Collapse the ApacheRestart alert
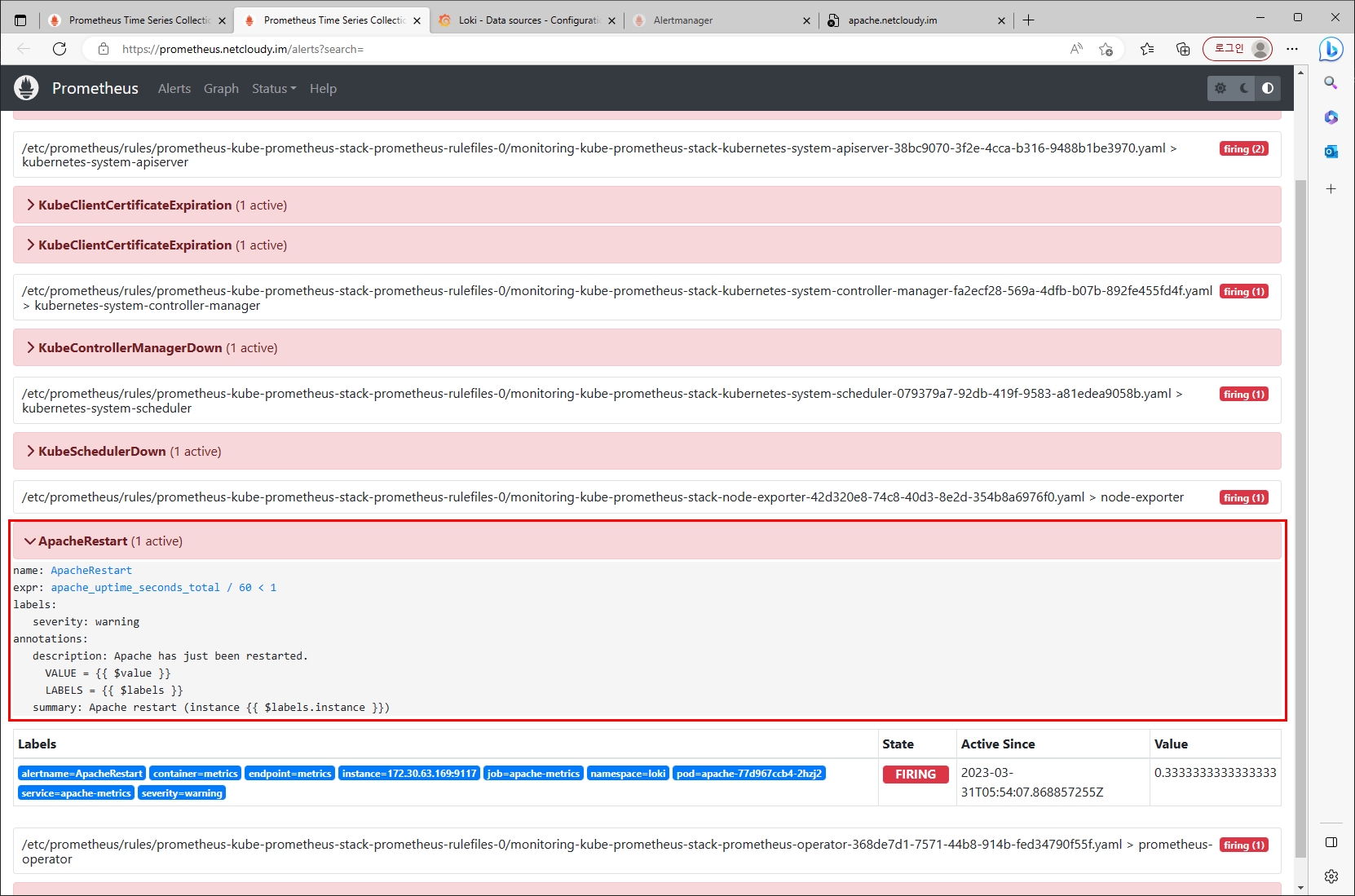 (x=647, y=541)
